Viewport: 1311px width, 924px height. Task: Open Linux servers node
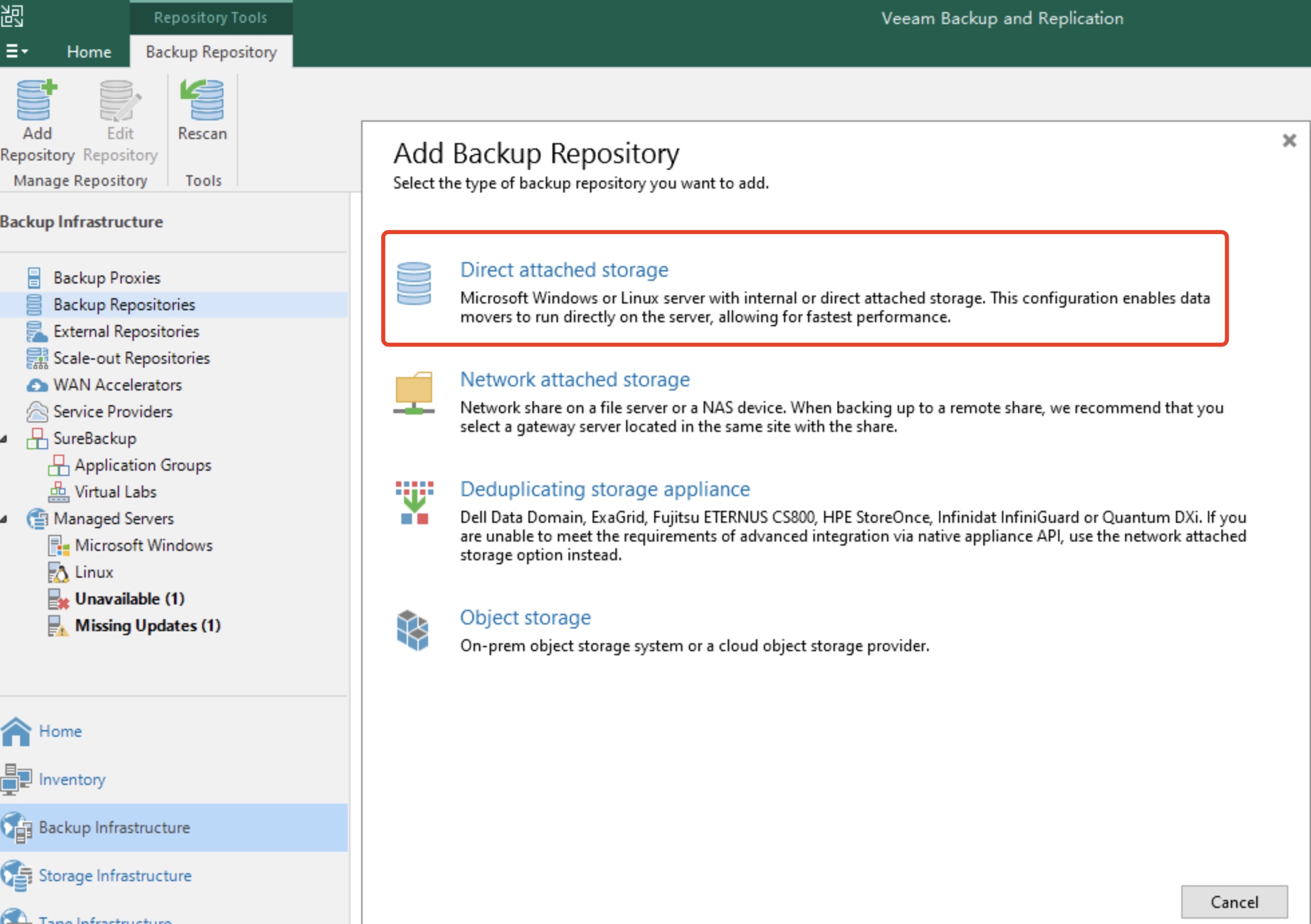coord(94,572)
